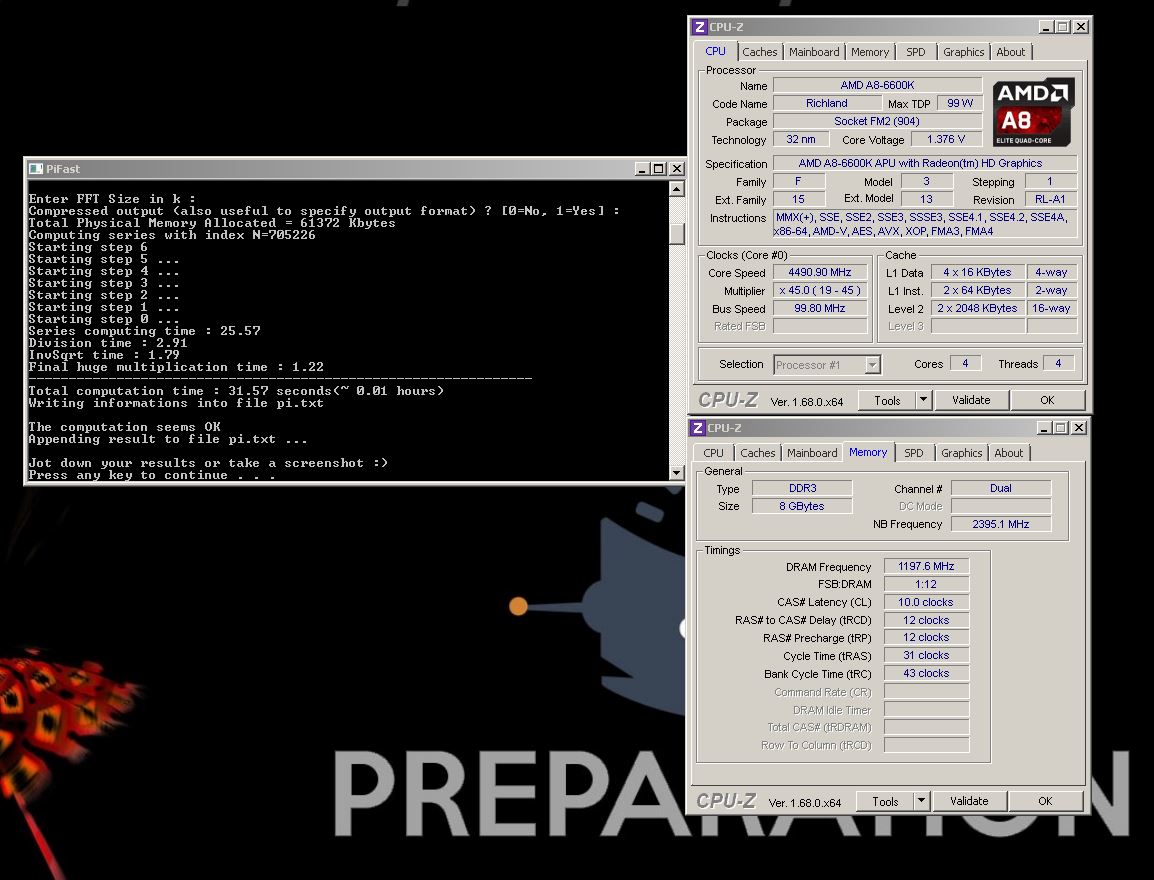This screenshot has height=880, width=1154.
Task: Click OK button in lower CPU-Z
Action: pyautogui.click(x=1045, y=801)
